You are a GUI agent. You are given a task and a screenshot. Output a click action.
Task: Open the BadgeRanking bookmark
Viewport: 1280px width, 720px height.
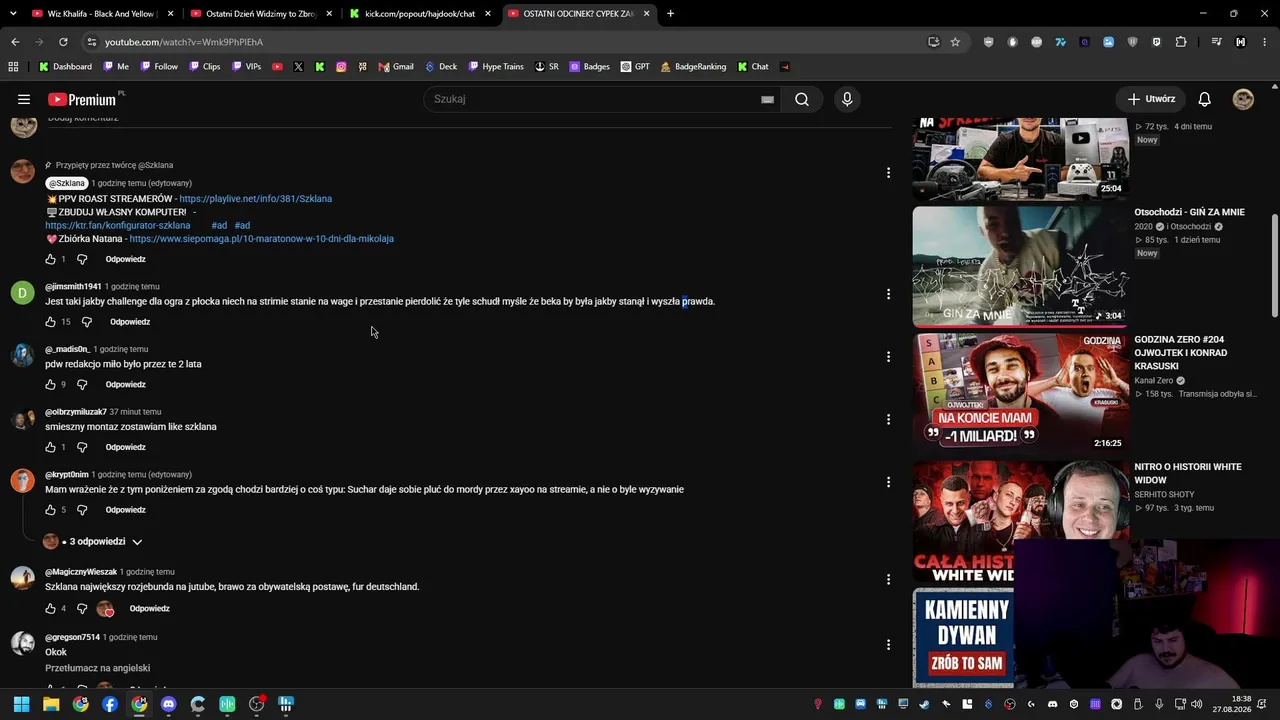tap(693, 67)
